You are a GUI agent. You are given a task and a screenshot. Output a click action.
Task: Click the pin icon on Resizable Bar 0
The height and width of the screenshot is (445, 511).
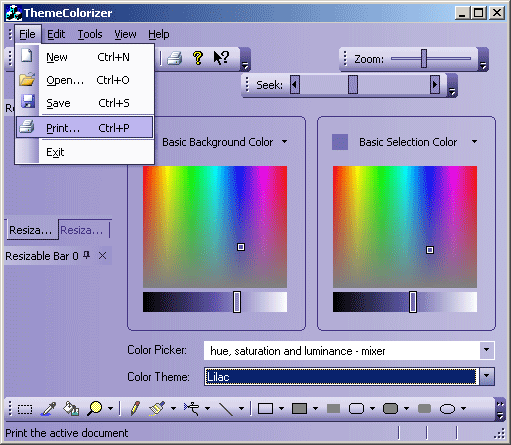point(87,256)
